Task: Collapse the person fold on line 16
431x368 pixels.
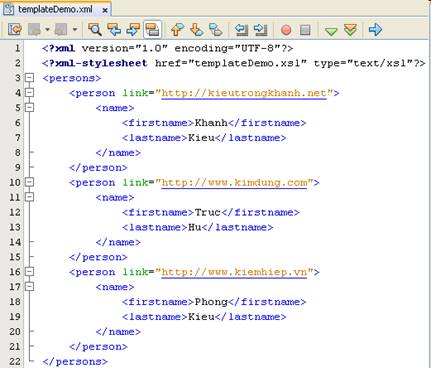Action: pos(30,271)
